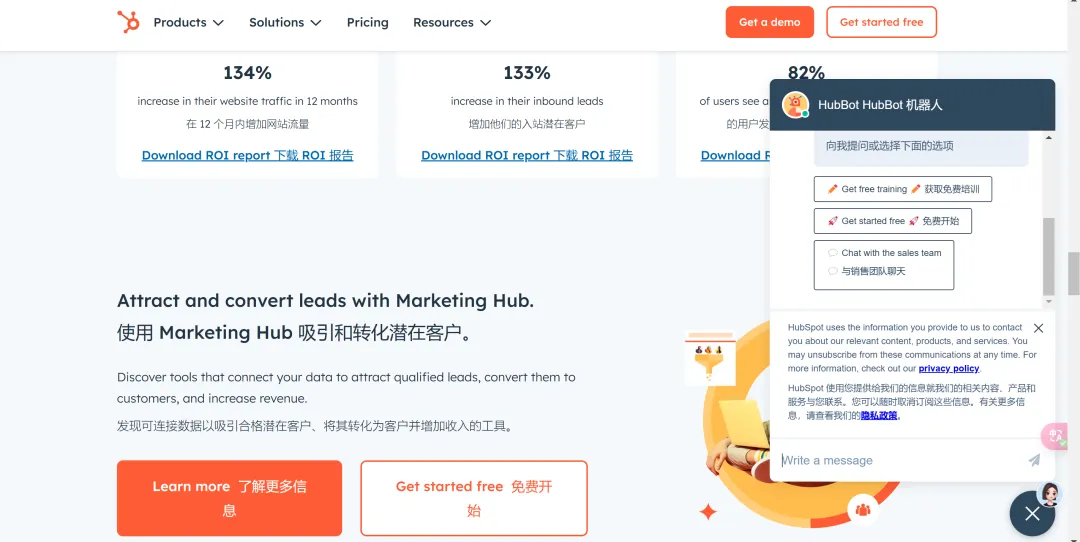Click the Write a message input field
Image resolution: width=1080 pixels, height=542 pixels.
click(x=901, y=460)
